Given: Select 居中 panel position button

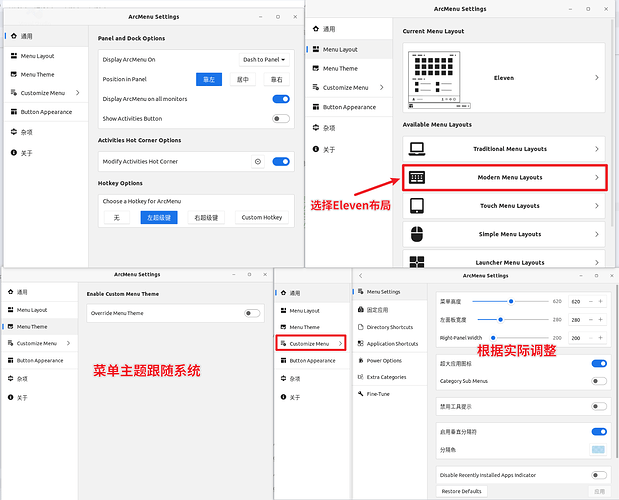Looking at the screenshot, I should pyautogui.click(x=243, y=79).
